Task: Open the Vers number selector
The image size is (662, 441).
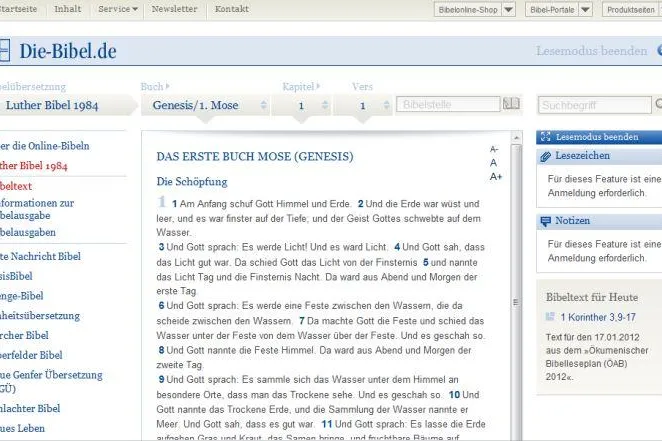Action: (363, 106)
